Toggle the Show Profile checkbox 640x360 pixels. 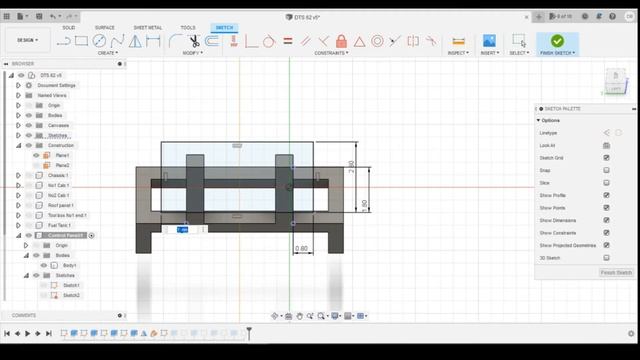[606, 195]
